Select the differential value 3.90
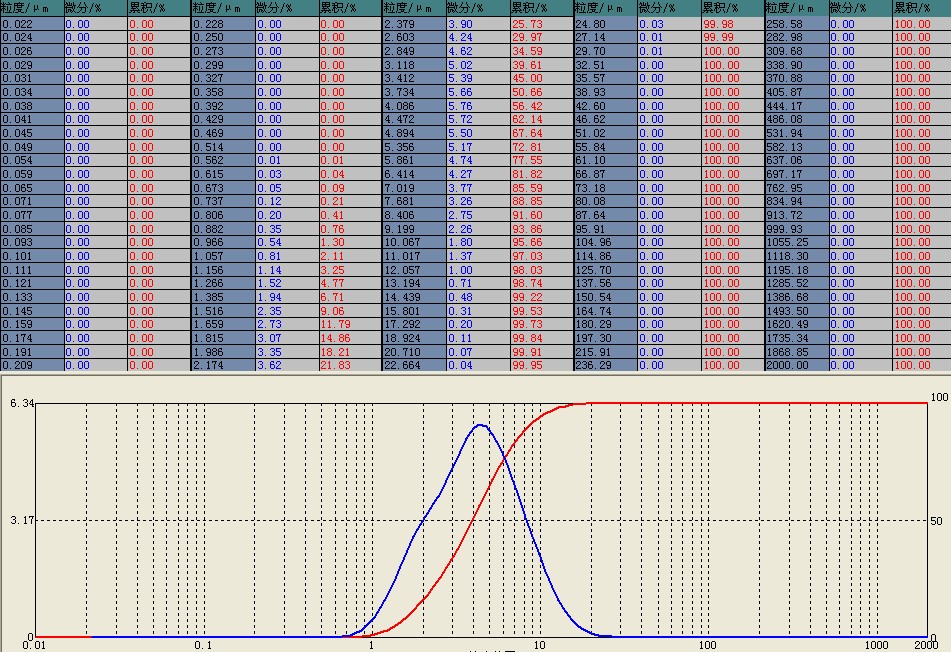The image size is (951, 652). [x=460, y=24]
